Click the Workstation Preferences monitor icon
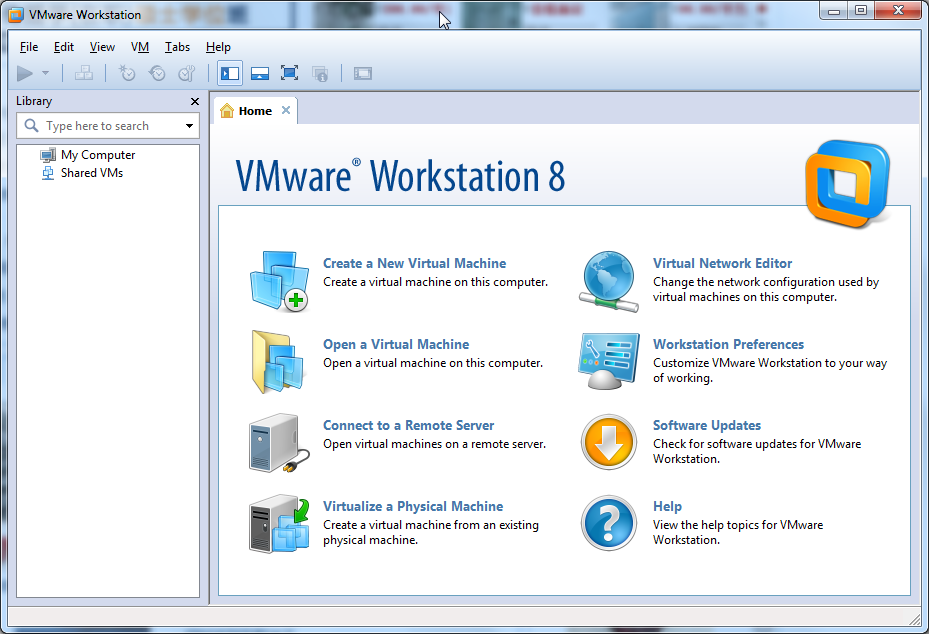This screenshot has height=634, width=929. pyautogui.click(x=609, y=361)
